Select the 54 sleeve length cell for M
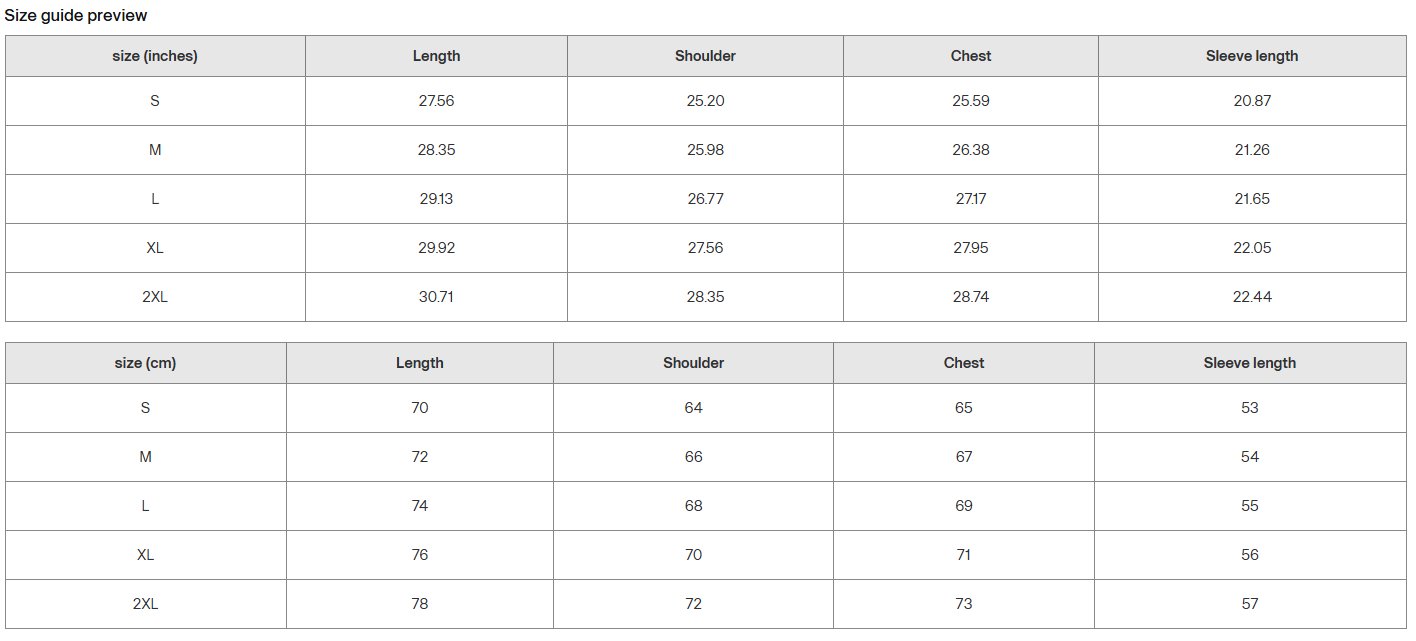The width and height of the screenshot is (1416, 641). tap(1250, 457)
